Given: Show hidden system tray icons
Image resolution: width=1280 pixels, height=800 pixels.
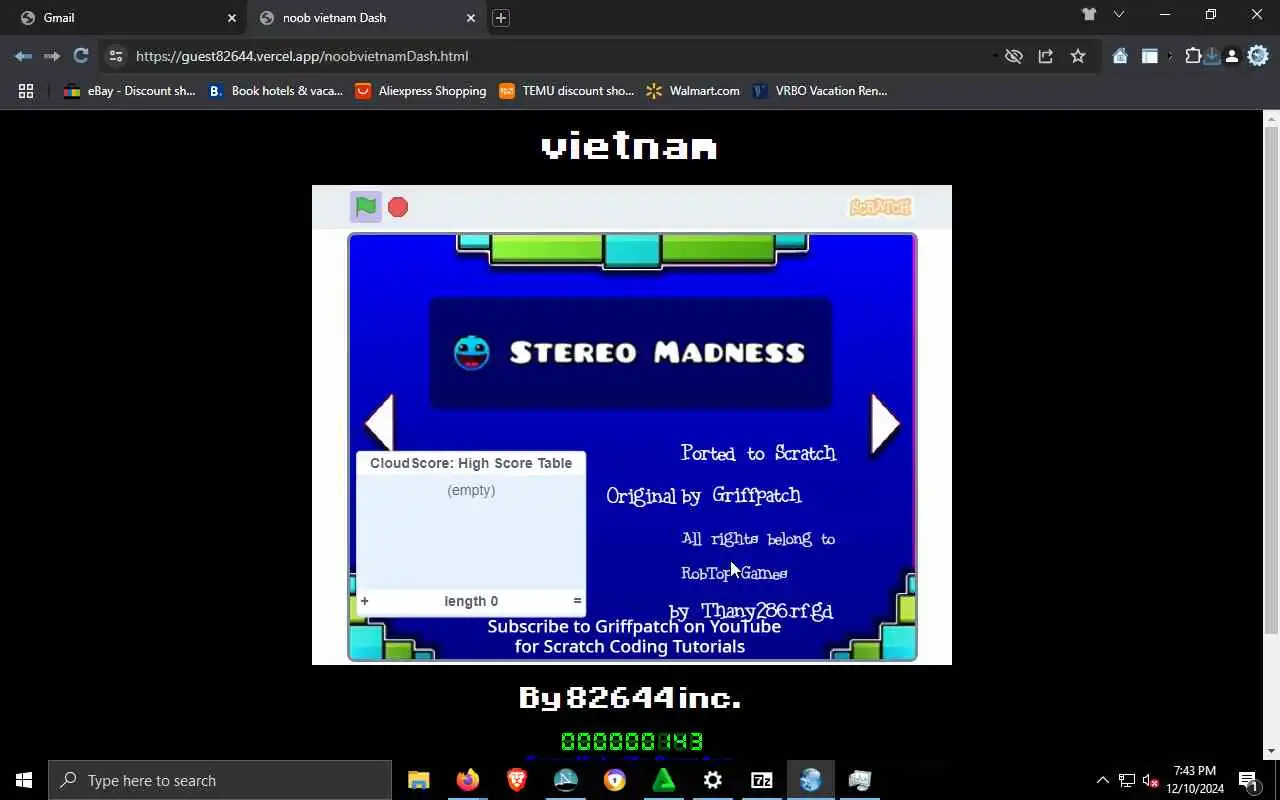Looking at the screenshot, I should [1103, 780].
